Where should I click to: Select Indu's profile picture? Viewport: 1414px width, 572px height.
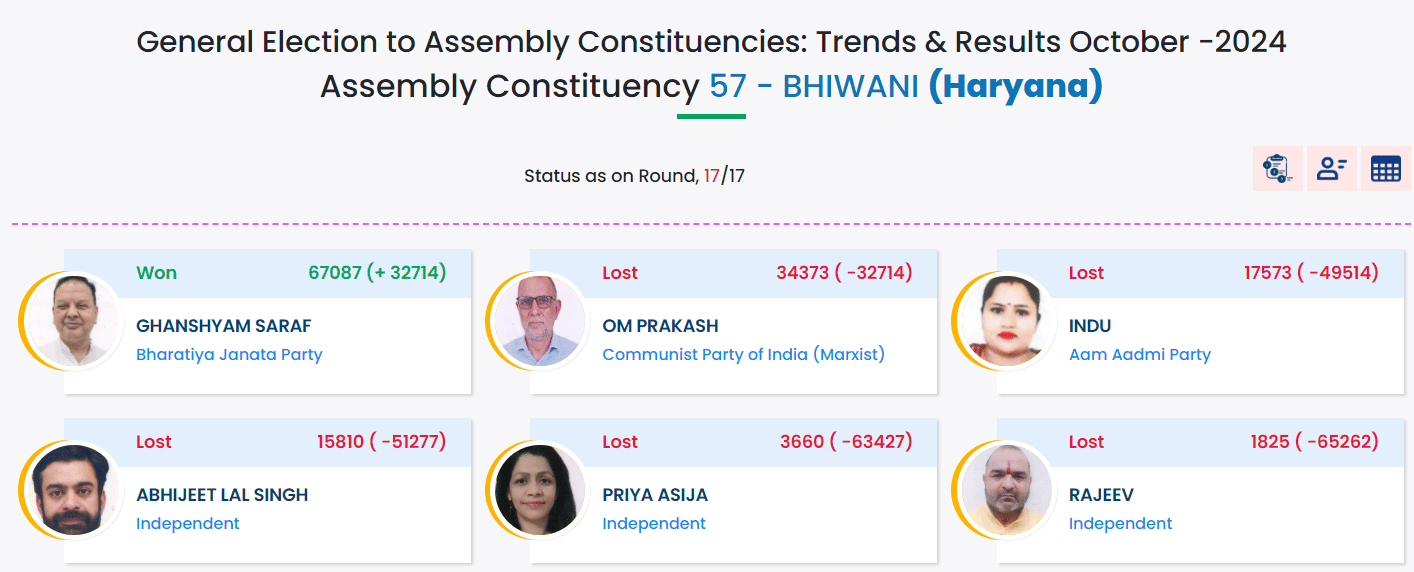pyautogui.click(x=1005, y=322)
